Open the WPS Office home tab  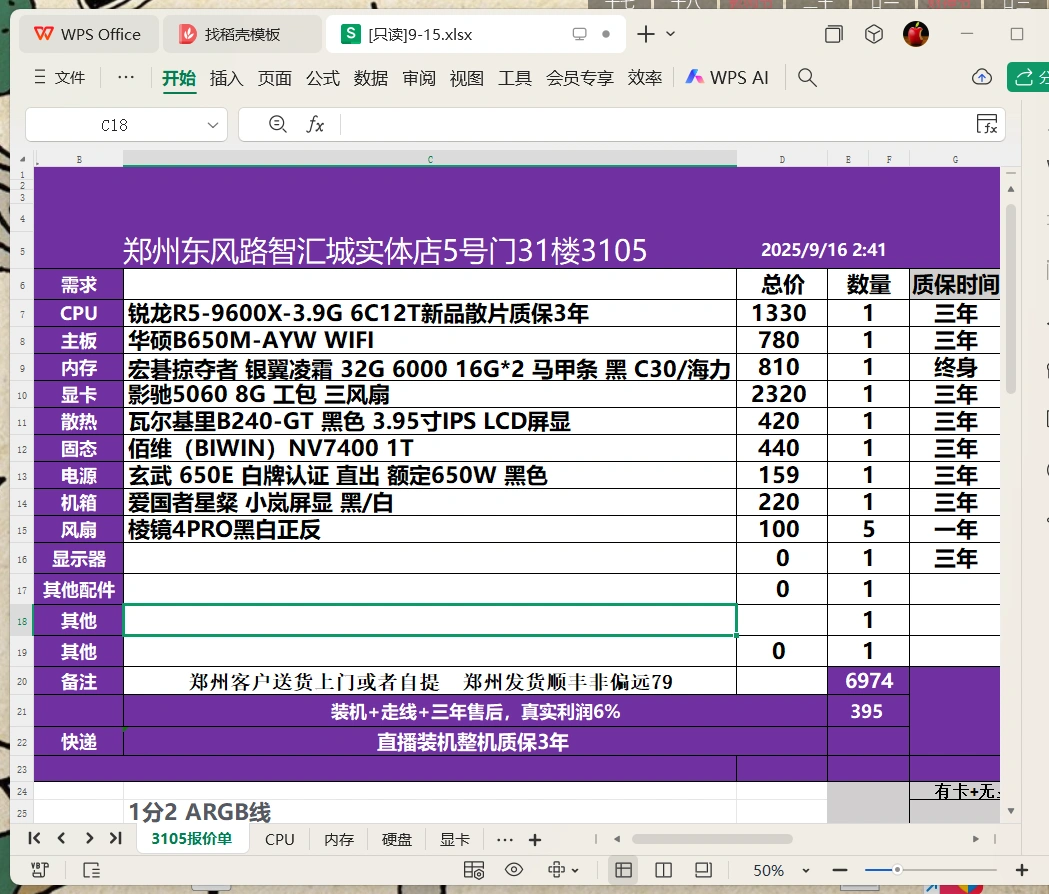pyautogui.click(x=88, y=34)
